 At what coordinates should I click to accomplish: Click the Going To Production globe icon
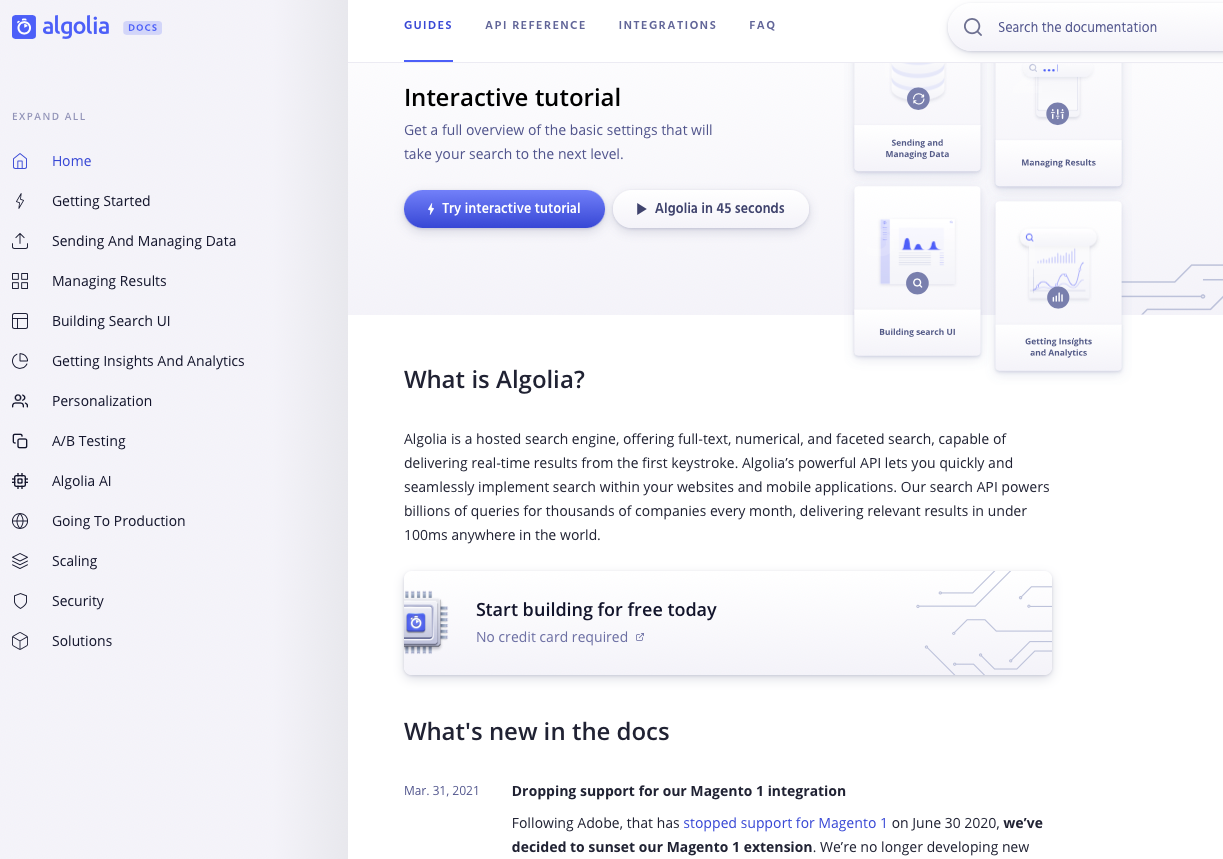click(20, 521)
